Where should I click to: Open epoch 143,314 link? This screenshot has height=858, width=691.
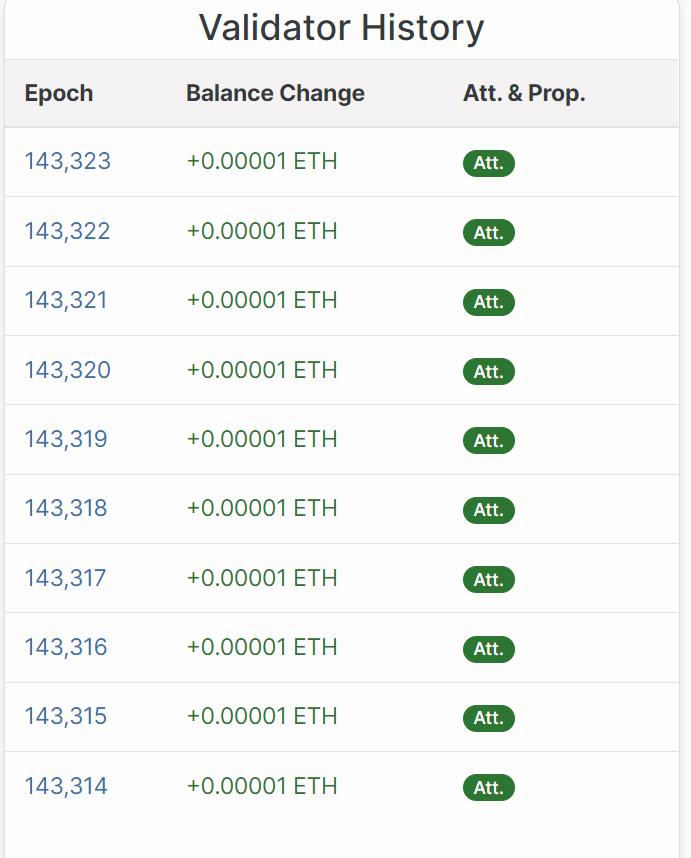point(65,786)
